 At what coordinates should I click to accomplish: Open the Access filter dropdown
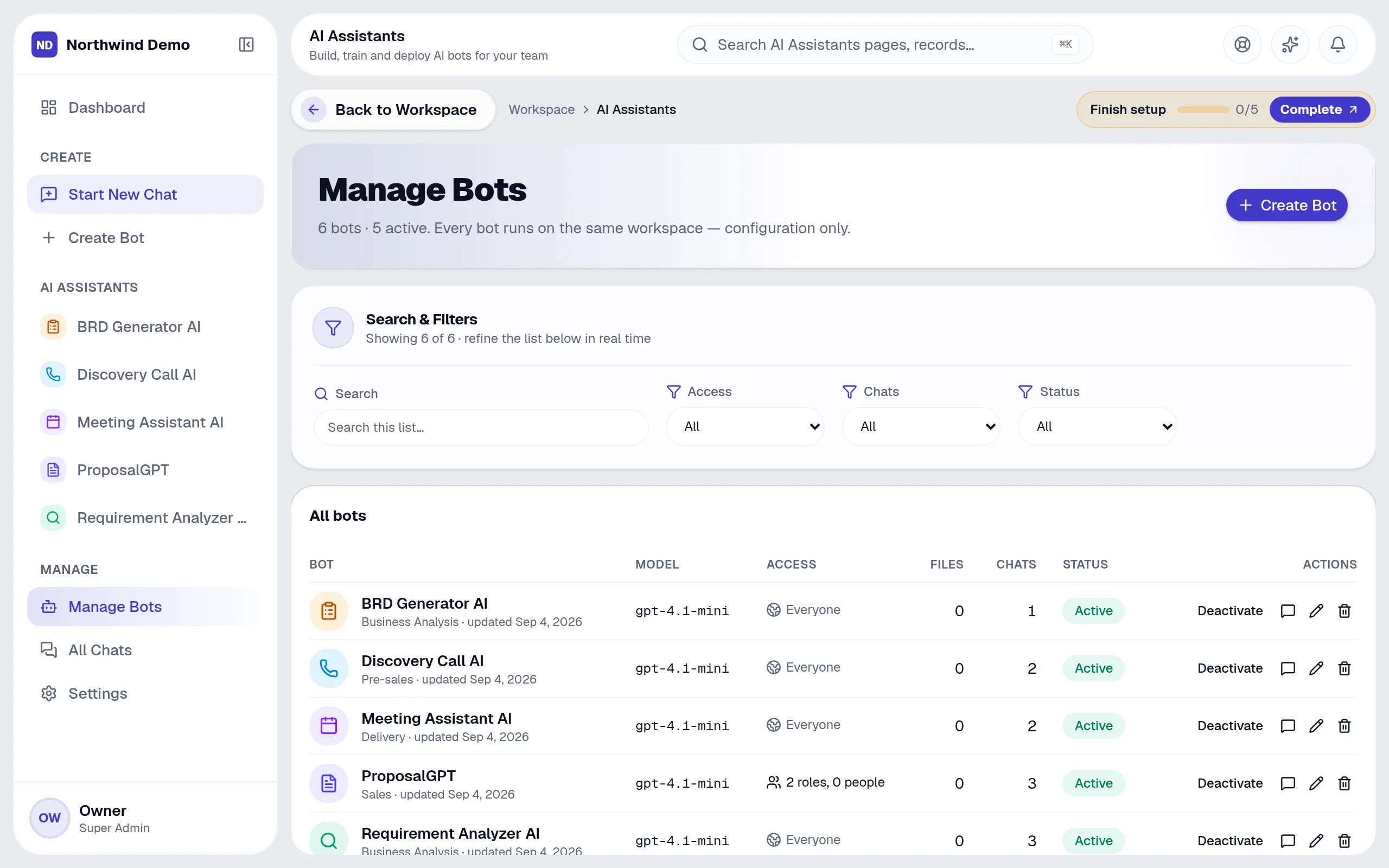click(x=745, y=426)
